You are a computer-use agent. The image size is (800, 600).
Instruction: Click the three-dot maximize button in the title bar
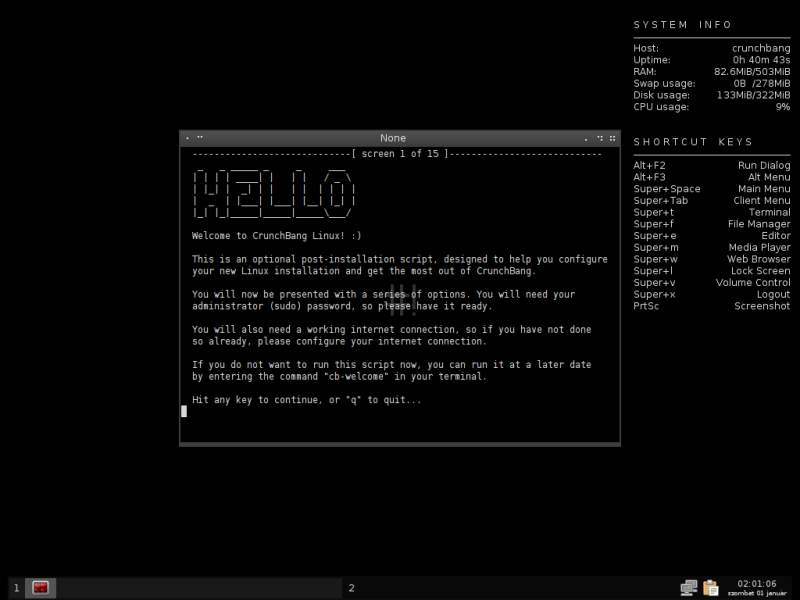coord(600,138)
